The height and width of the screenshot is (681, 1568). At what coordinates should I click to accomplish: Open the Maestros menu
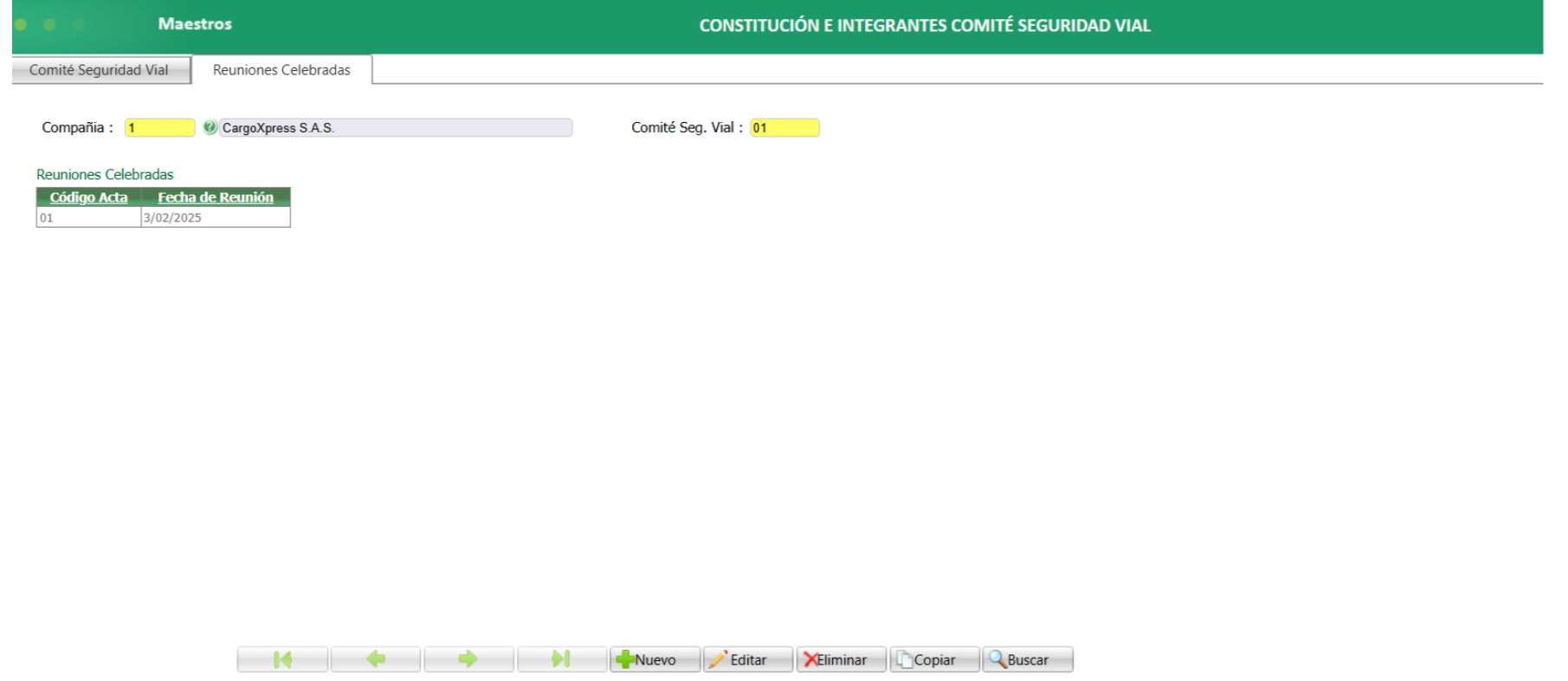click(x=195, y=24)
